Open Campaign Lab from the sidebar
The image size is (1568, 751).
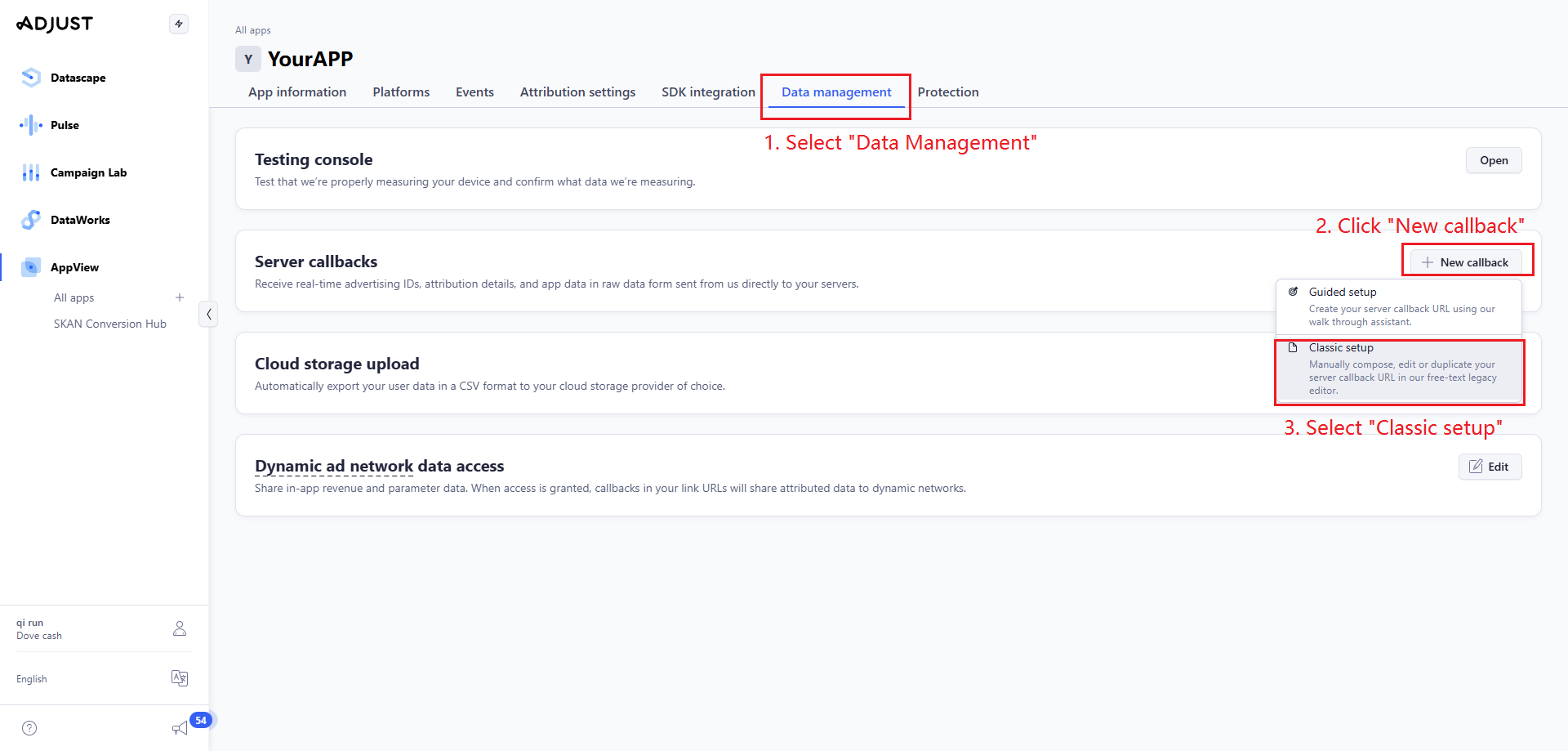(x=88, y=172)
